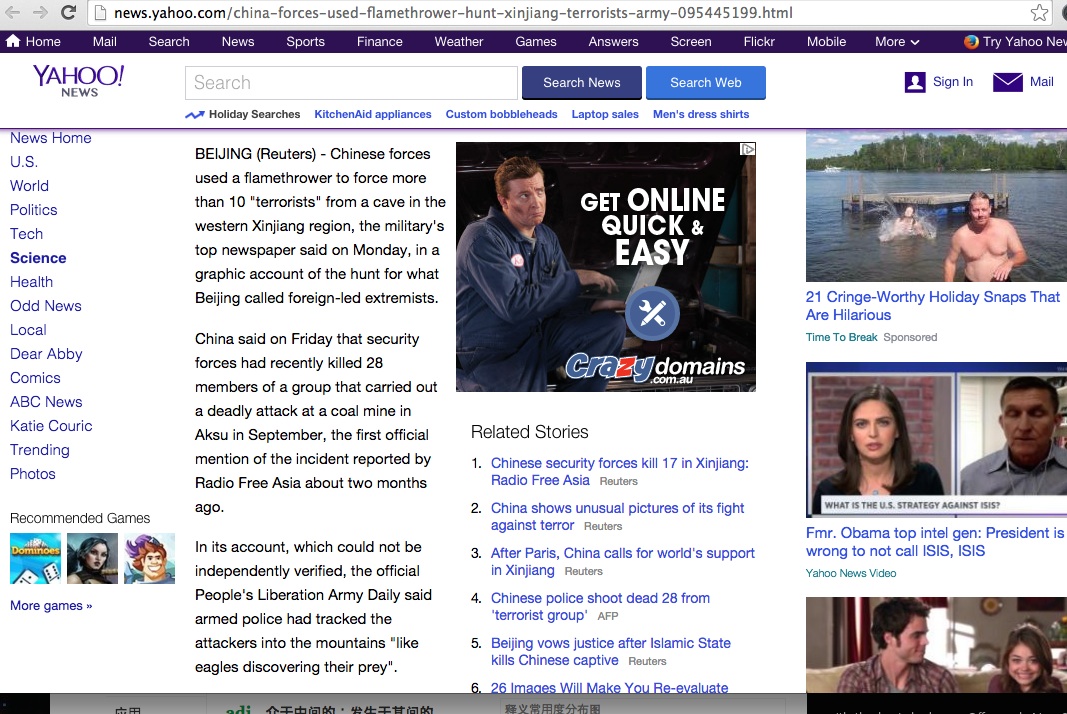Open the Laptop sales trending link
This screenshot has width=1067, height=714.
pos(605,114)
